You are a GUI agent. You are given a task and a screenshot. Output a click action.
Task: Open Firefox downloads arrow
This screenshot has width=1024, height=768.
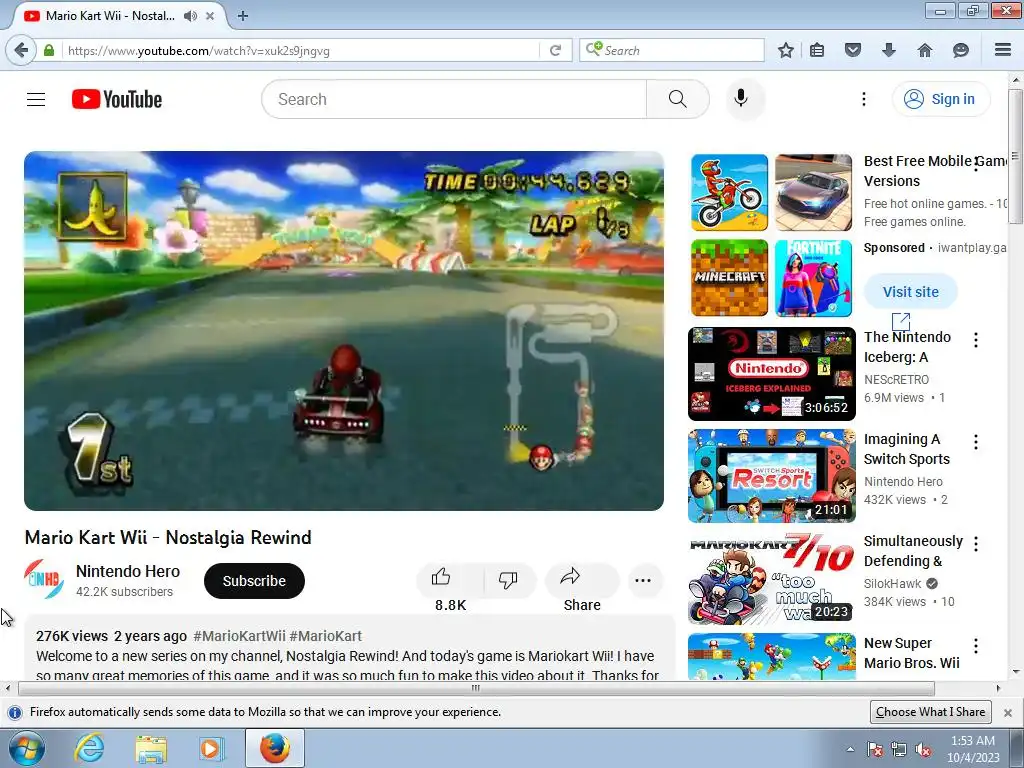(889, 50)
